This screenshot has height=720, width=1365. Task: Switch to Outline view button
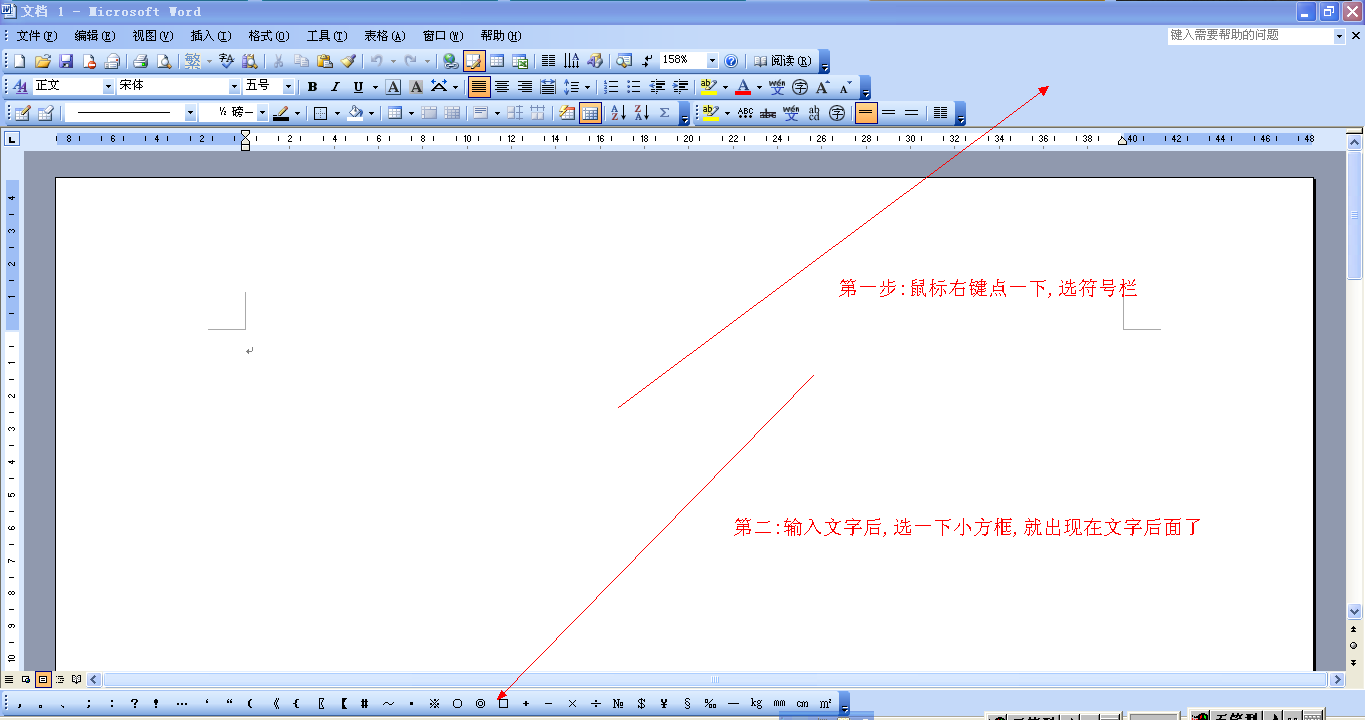(59, 679)
